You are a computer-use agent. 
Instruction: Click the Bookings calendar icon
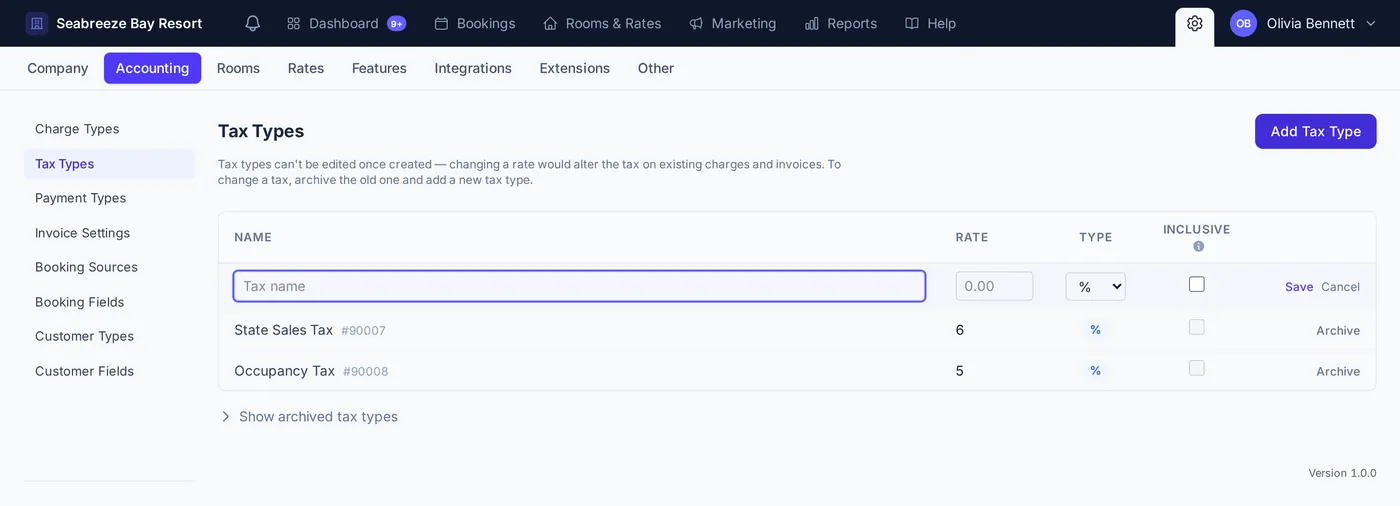click(441, 23)
